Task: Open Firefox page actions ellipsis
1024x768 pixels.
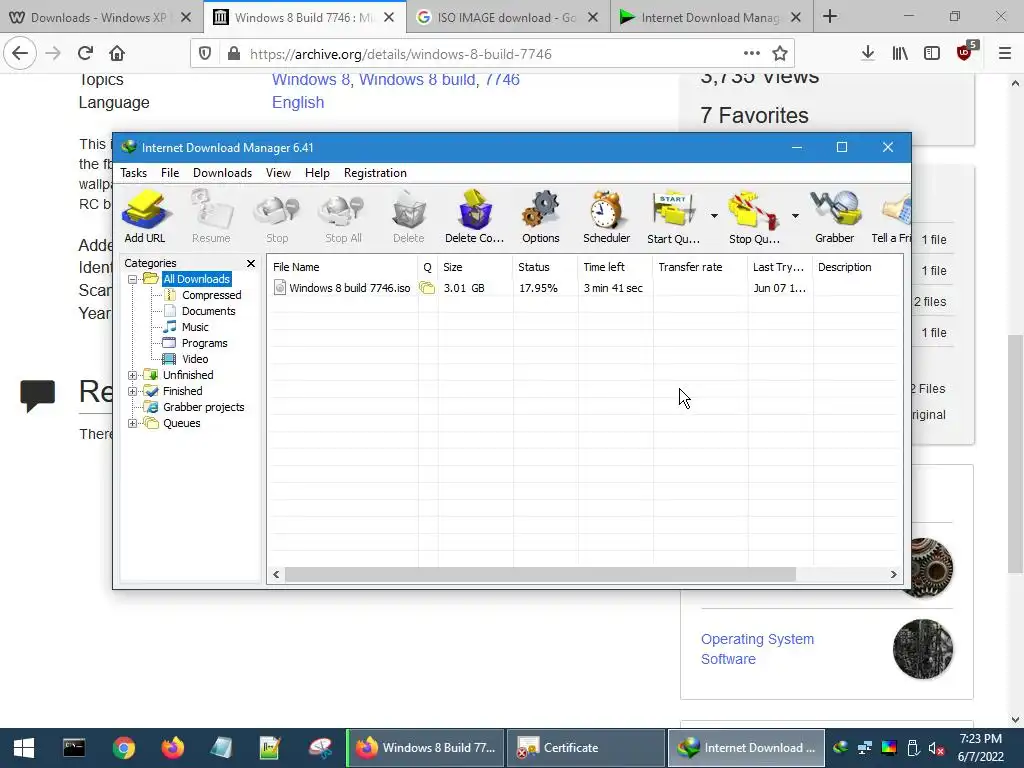Action: tap(752, 54)
